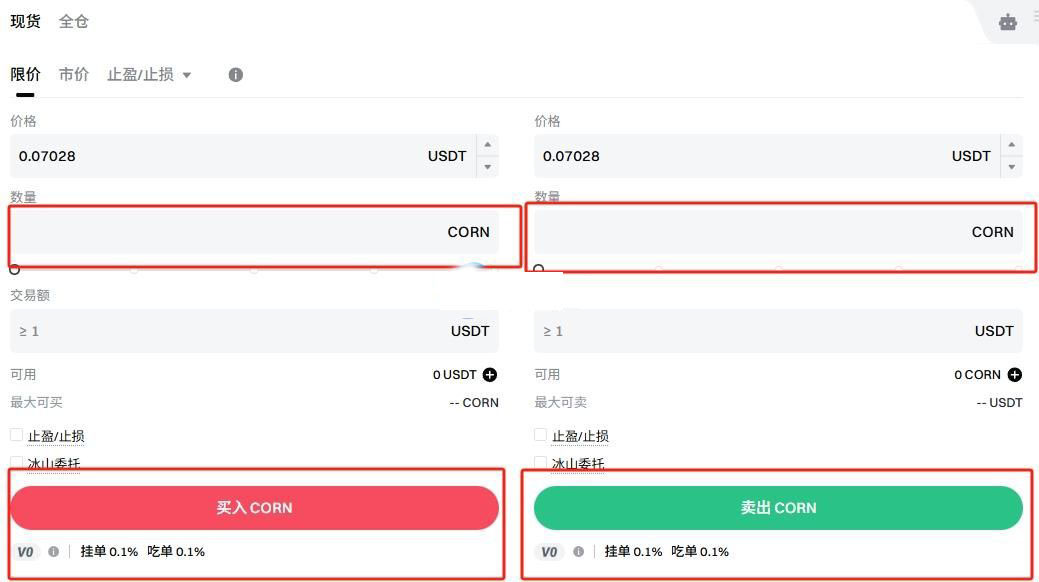Check 止盈/止损 on the sell side

pyautogui.click(x=539, y=434)
